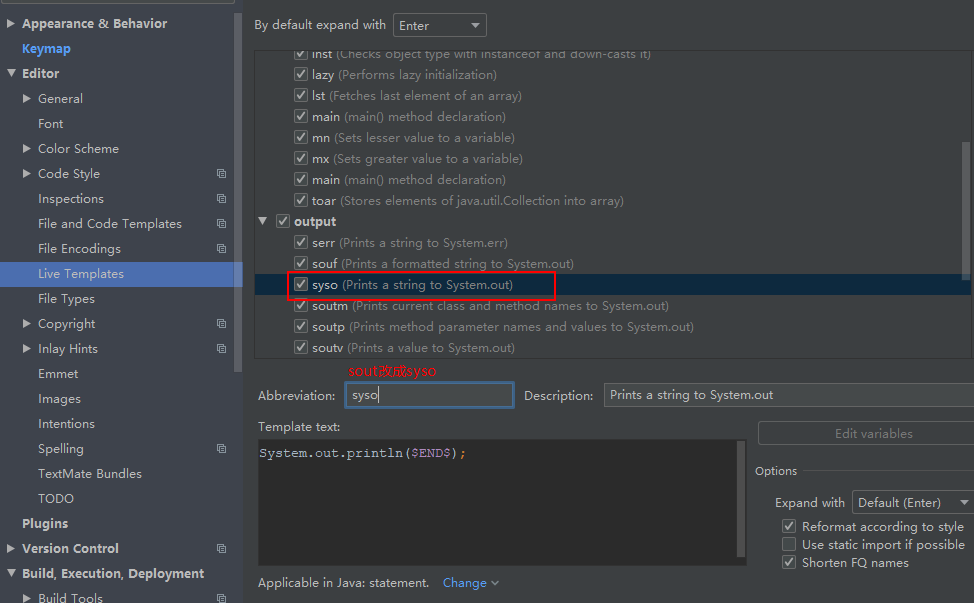Viewport: 974px width, 603px height.
Task: Open Intentions settings page
Action: [x=66, y=424]
